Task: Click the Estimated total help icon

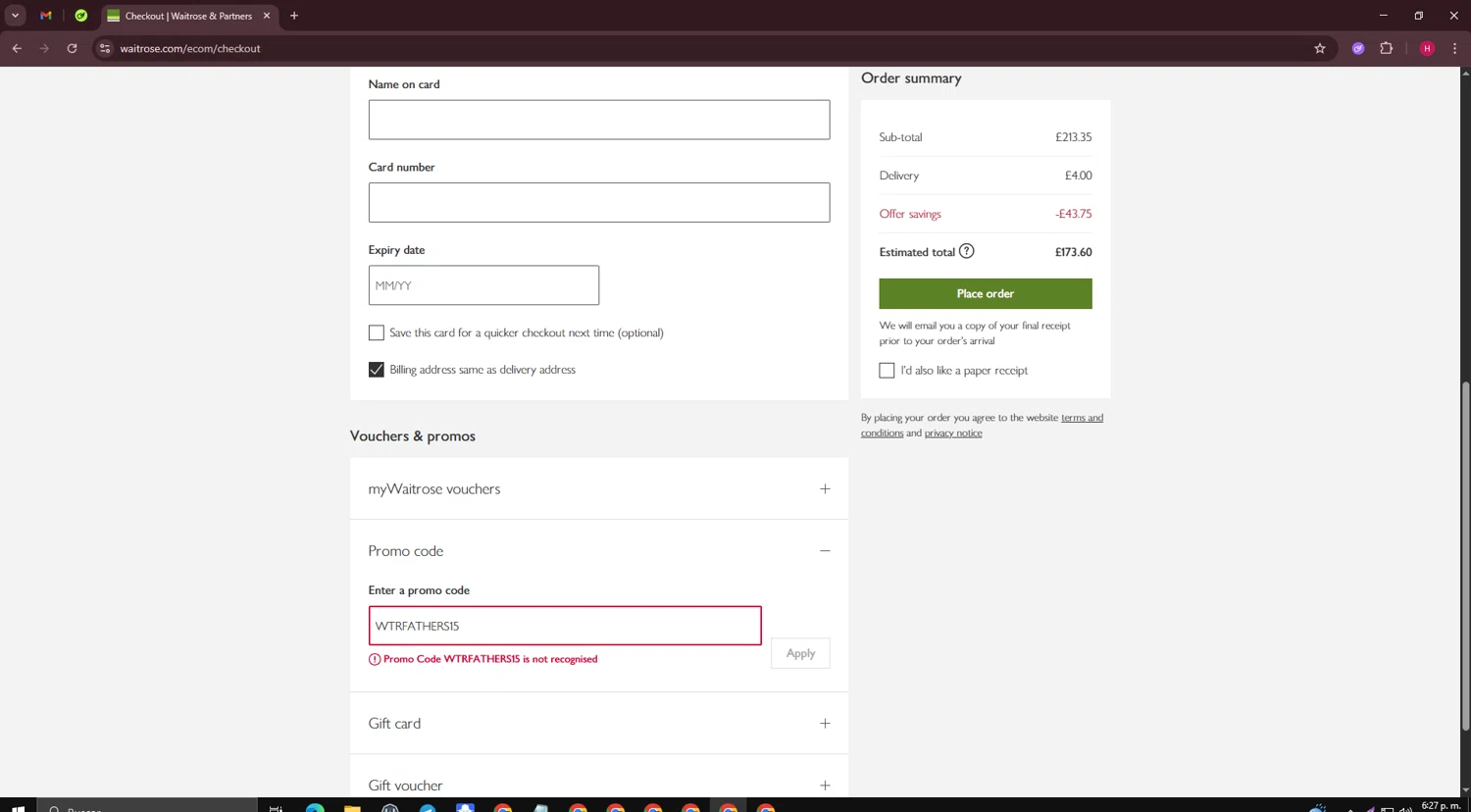Action: point(966,251)
